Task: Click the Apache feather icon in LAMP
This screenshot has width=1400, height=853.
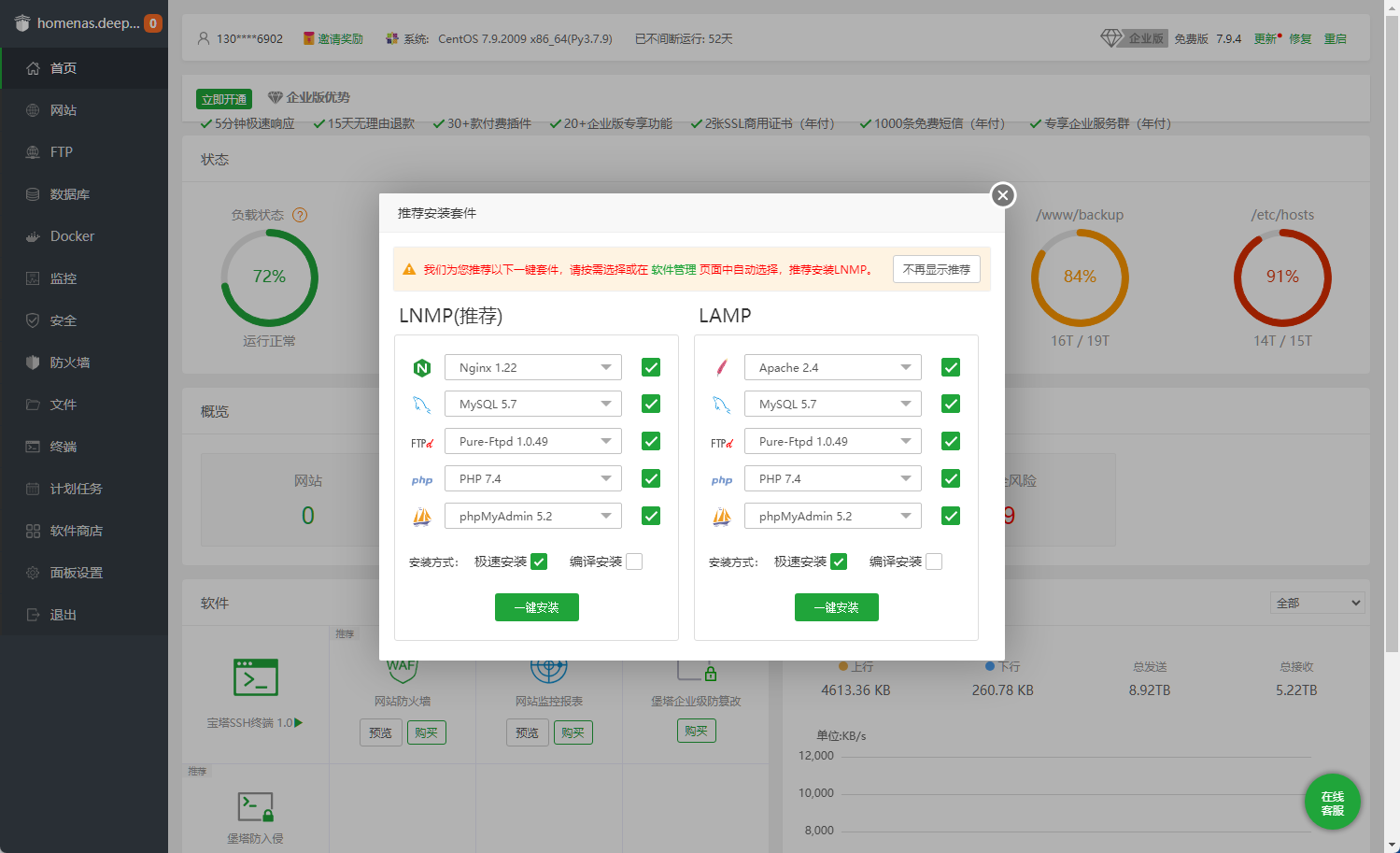Action: 722,368
